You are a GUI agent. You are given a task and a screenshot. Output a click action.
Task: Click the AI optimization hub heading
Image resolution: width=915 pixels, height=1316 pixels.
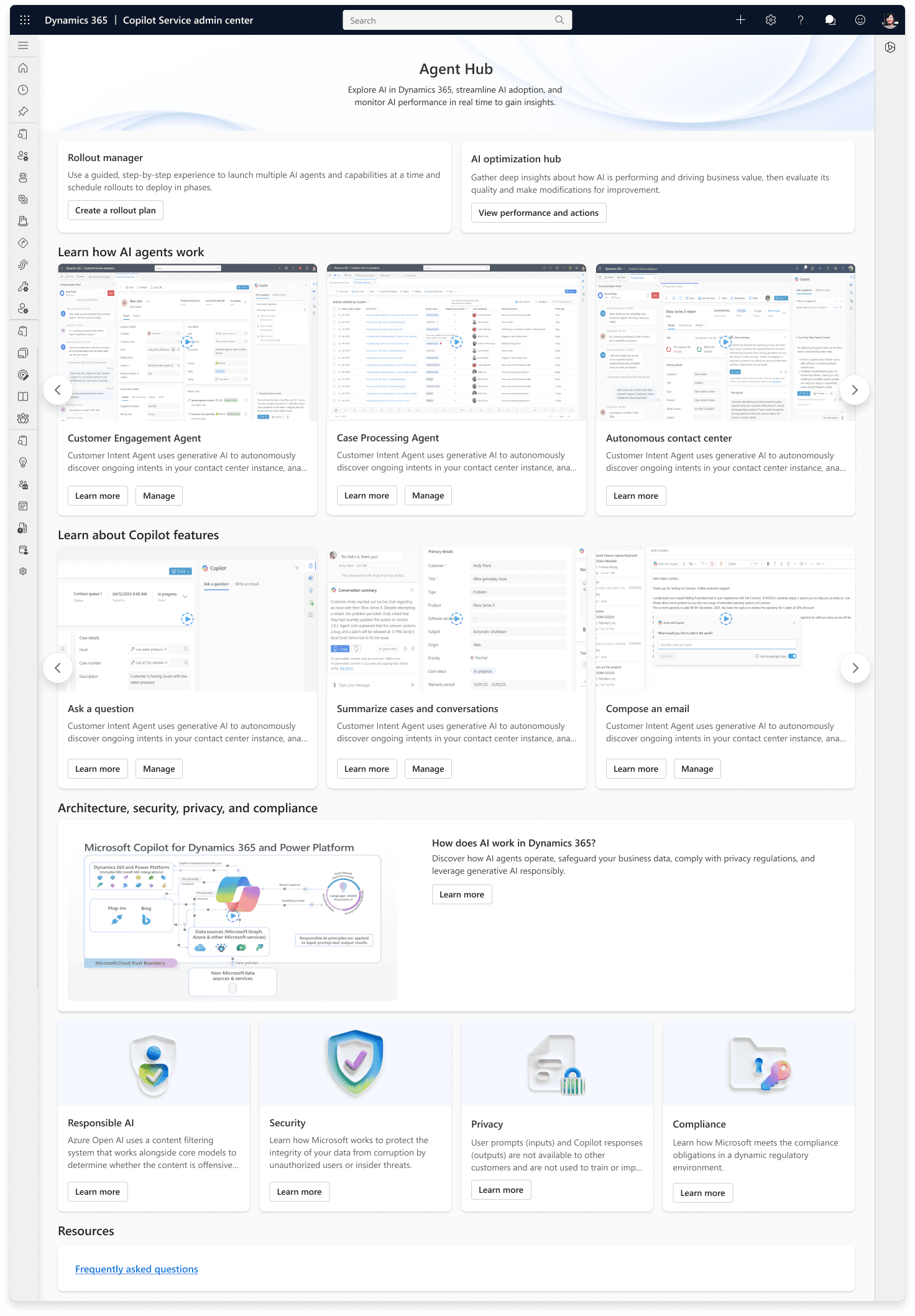click(516, 159)
